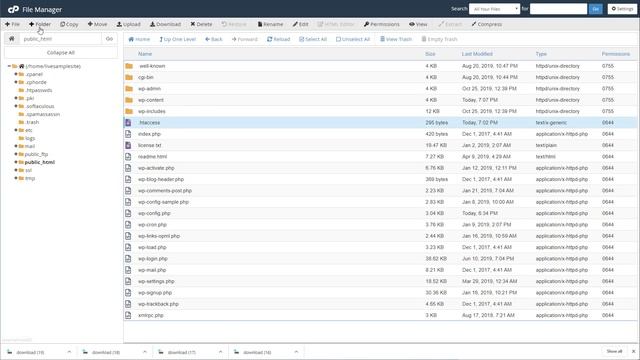640x360 pixels.
Task: Click the cPanel logo in the header
Action: 13,9
